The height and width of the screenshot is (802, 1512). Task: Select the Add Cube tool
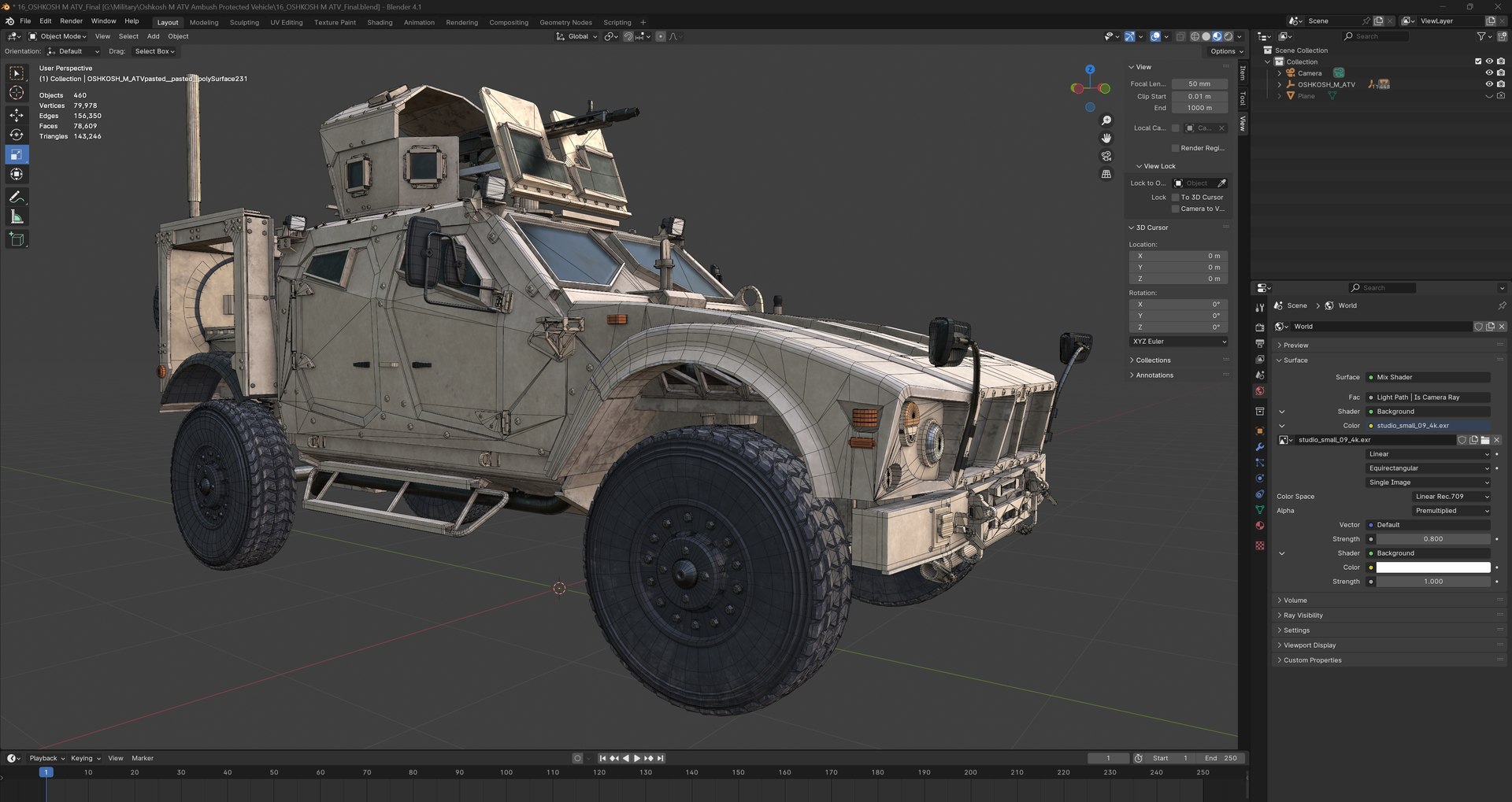click(17, 239)
